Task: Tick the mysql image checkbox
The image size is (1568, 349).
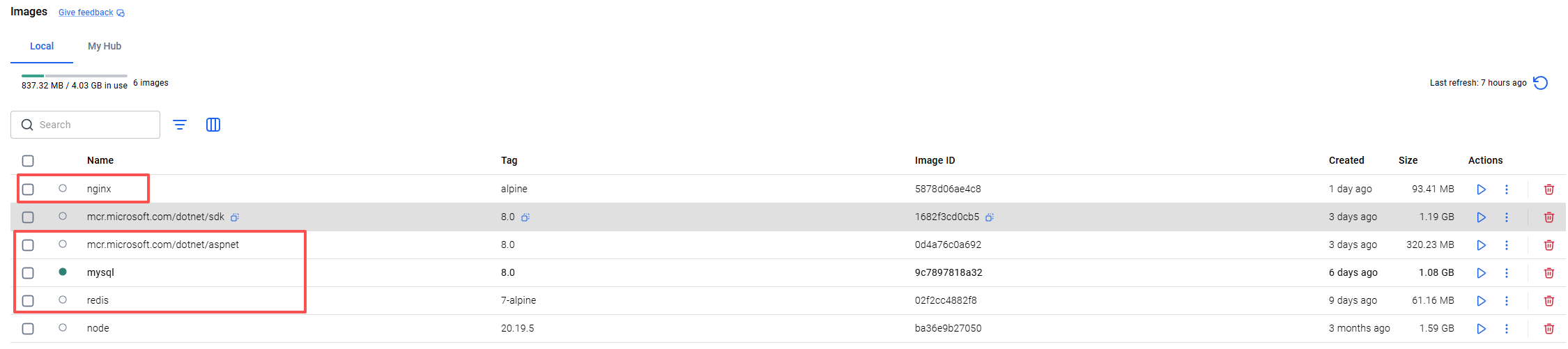Action: [28, 273]
